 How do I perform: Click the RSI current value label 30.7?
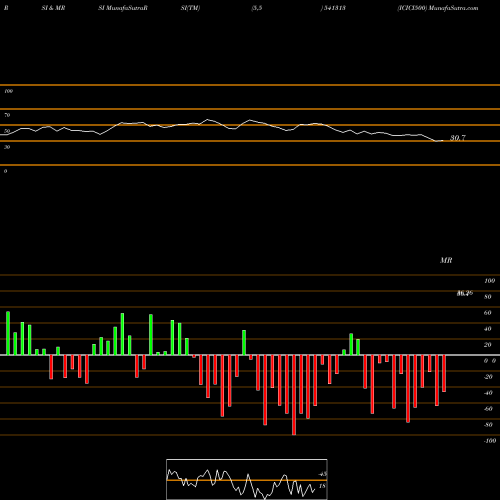tap(458, 138)
